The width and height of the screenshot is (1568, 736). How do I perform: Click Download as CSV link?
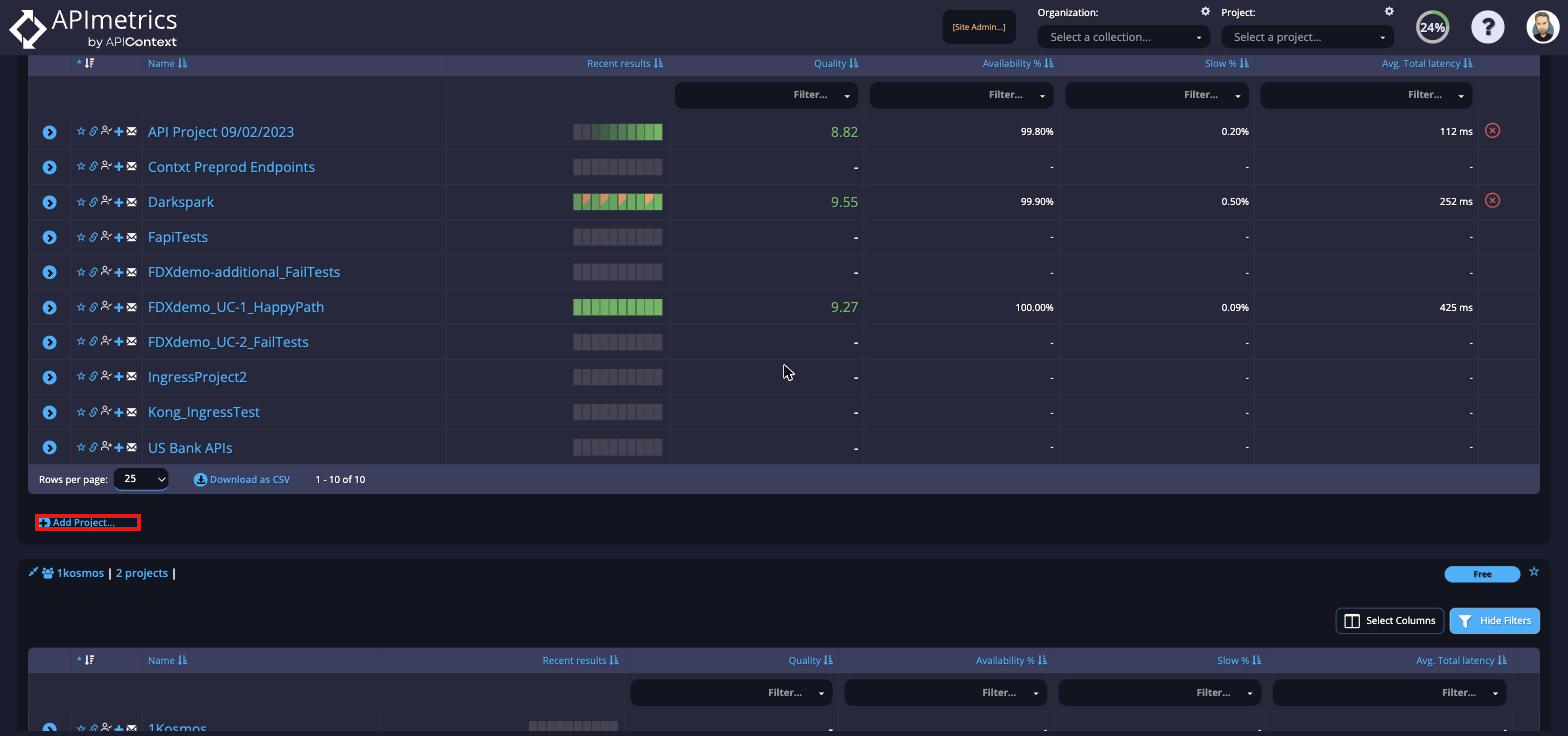pyautogui.click(x=242, y=480)
